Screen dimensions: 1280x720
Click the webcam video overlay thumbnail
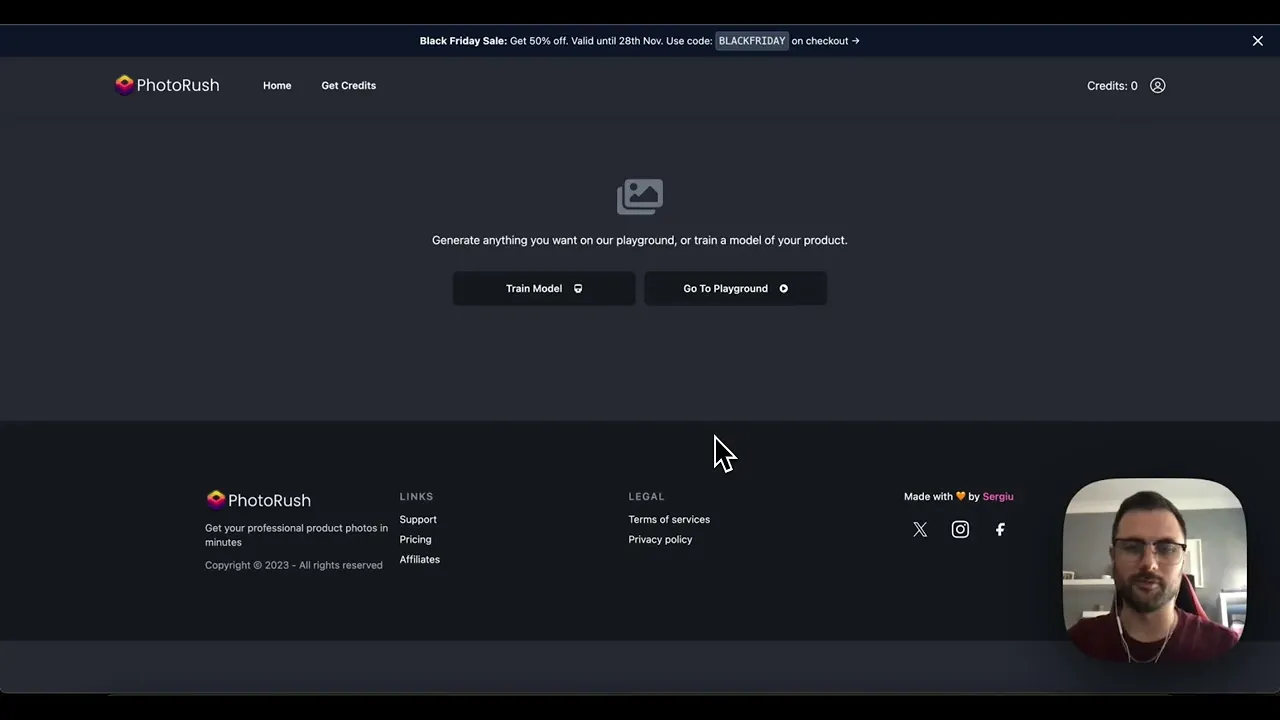pos(1154,570)
